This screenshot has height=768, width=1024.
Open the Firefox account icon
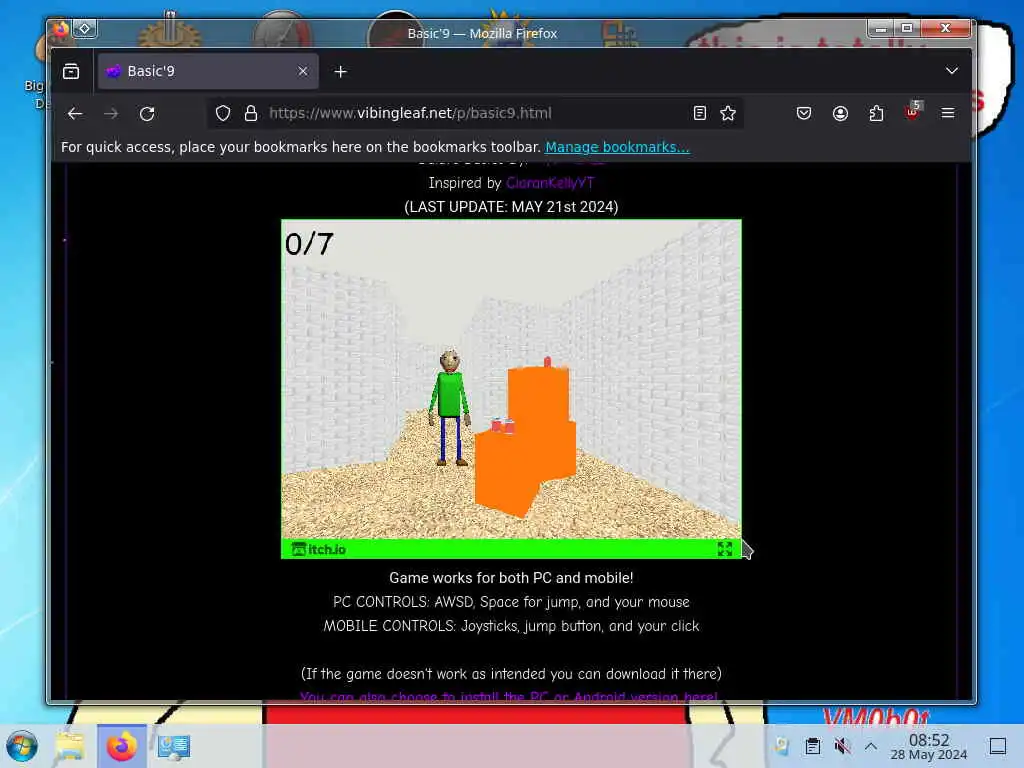840,114
